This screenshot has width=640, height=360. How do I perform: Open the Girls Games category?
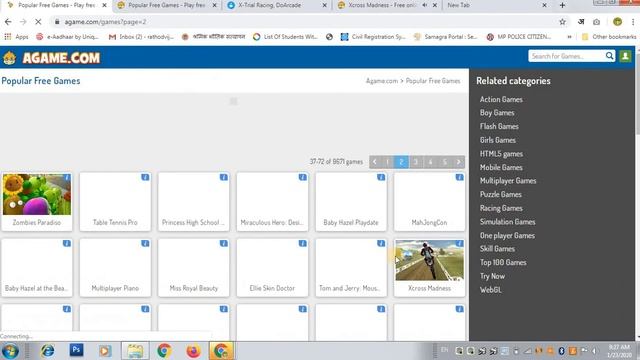(498, 140)
